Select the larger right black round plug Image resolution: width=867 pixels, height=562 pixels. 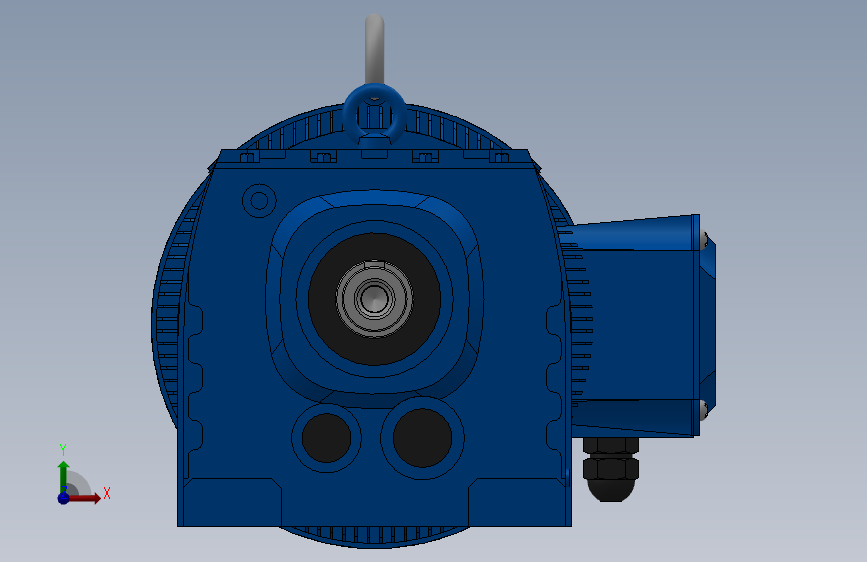tap(422, 438)
